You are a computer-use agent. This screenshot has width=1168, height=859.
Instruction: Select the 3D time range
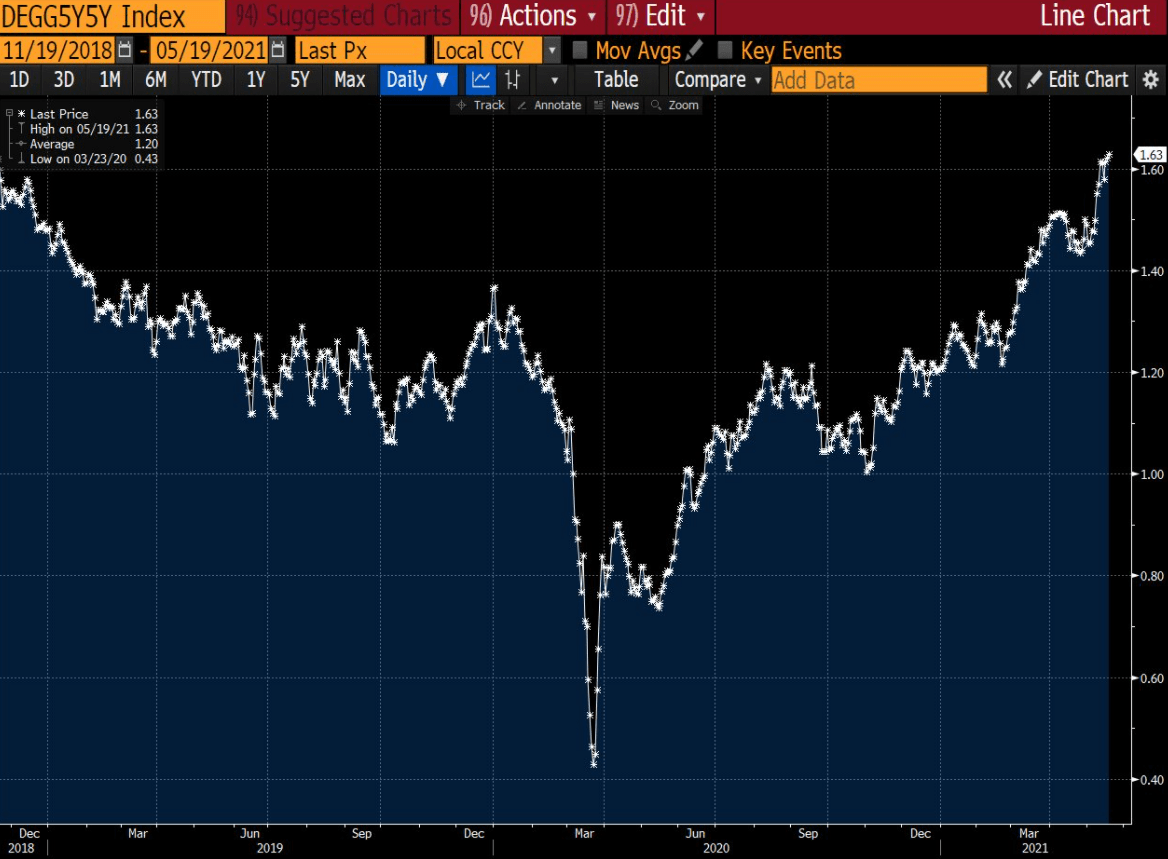tap(64, 79)
